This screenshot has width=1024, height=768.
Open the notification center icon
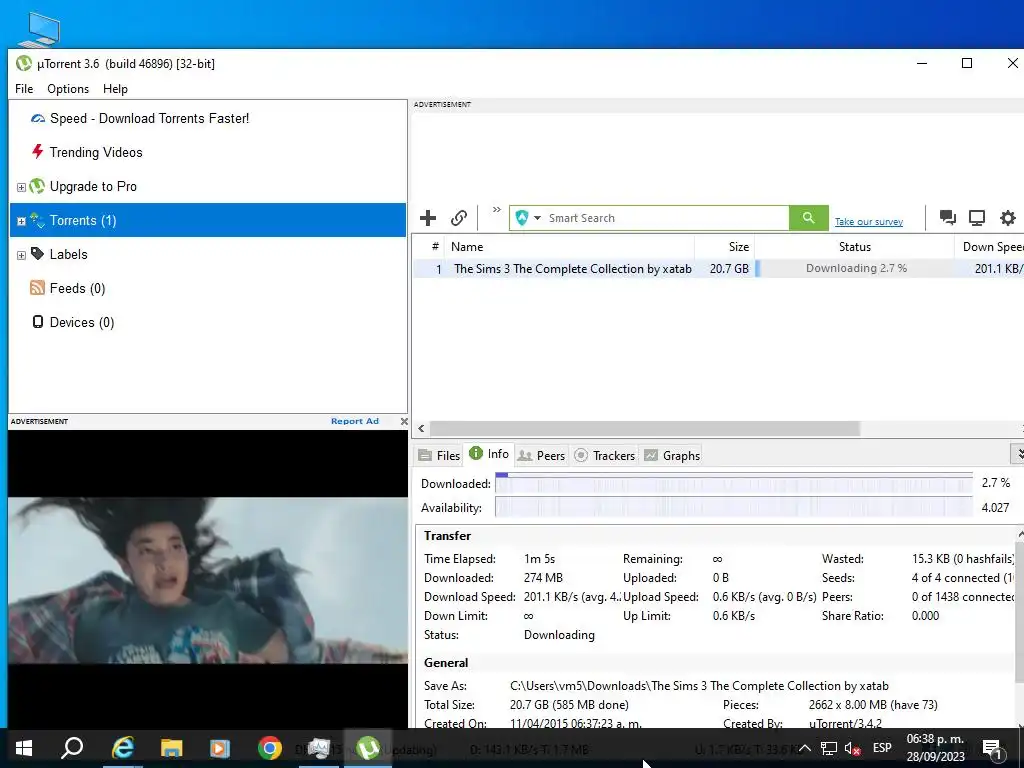coord(992,748)
